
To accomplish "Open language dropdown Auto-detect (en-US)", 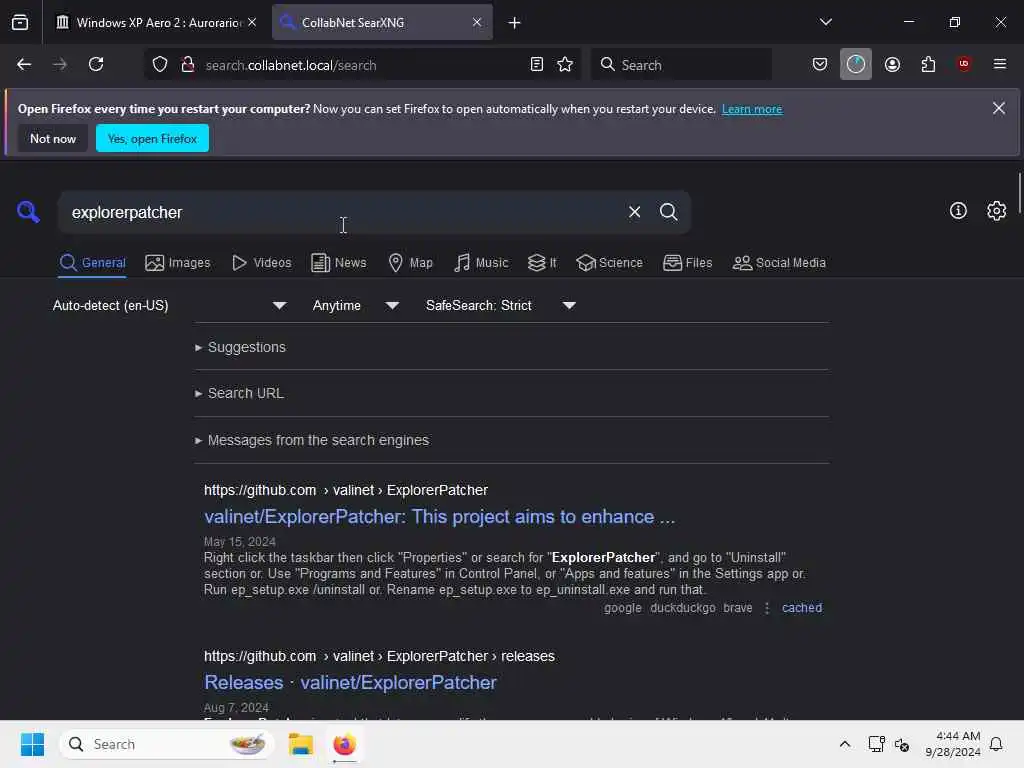I will click(169, 305).
